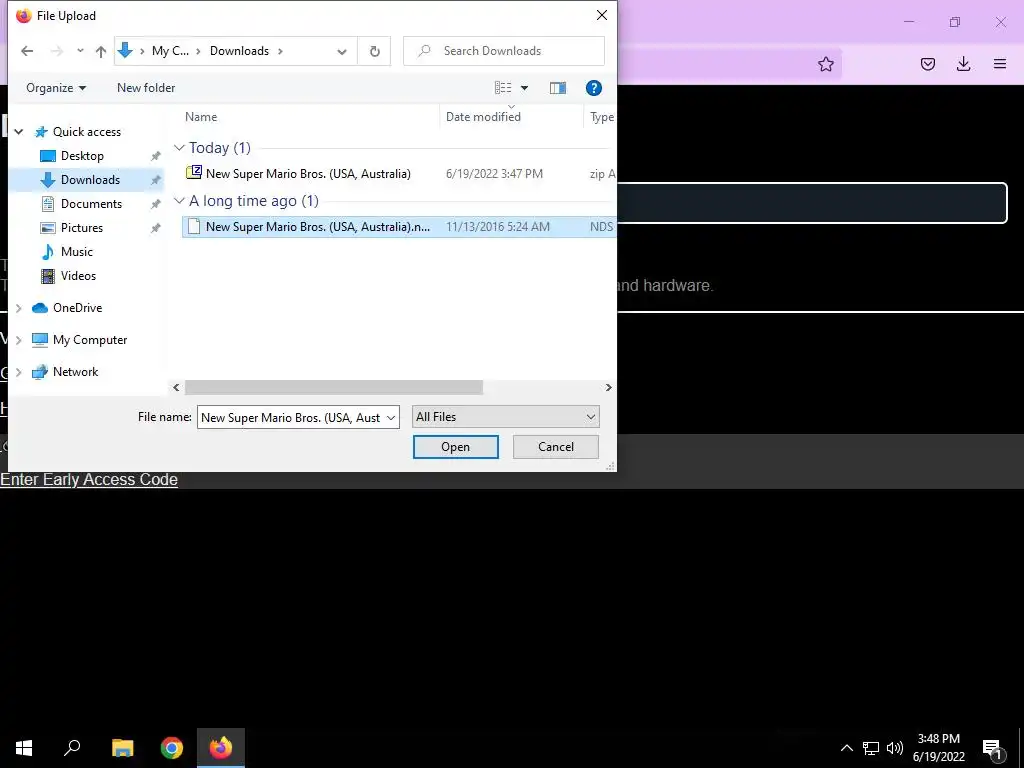
Task: Collapse the Quick access tree
Action: 19,132
